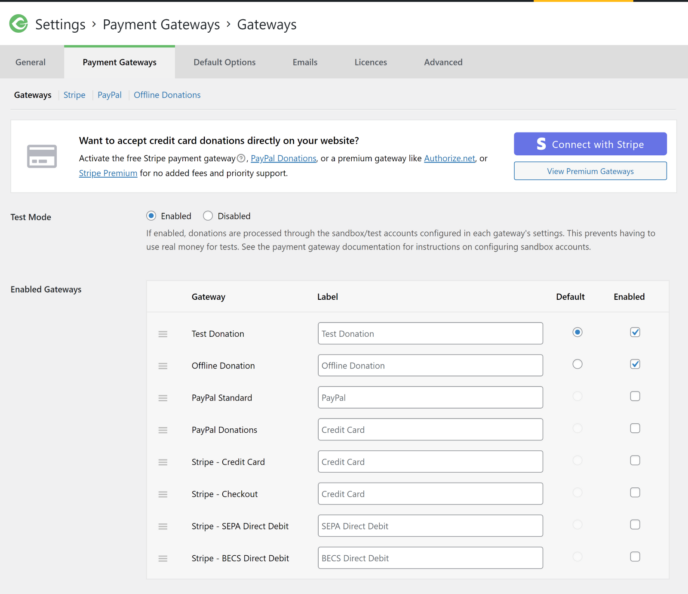
Task: Click the 'Test Mode' setting label
Action: [31, 217]
